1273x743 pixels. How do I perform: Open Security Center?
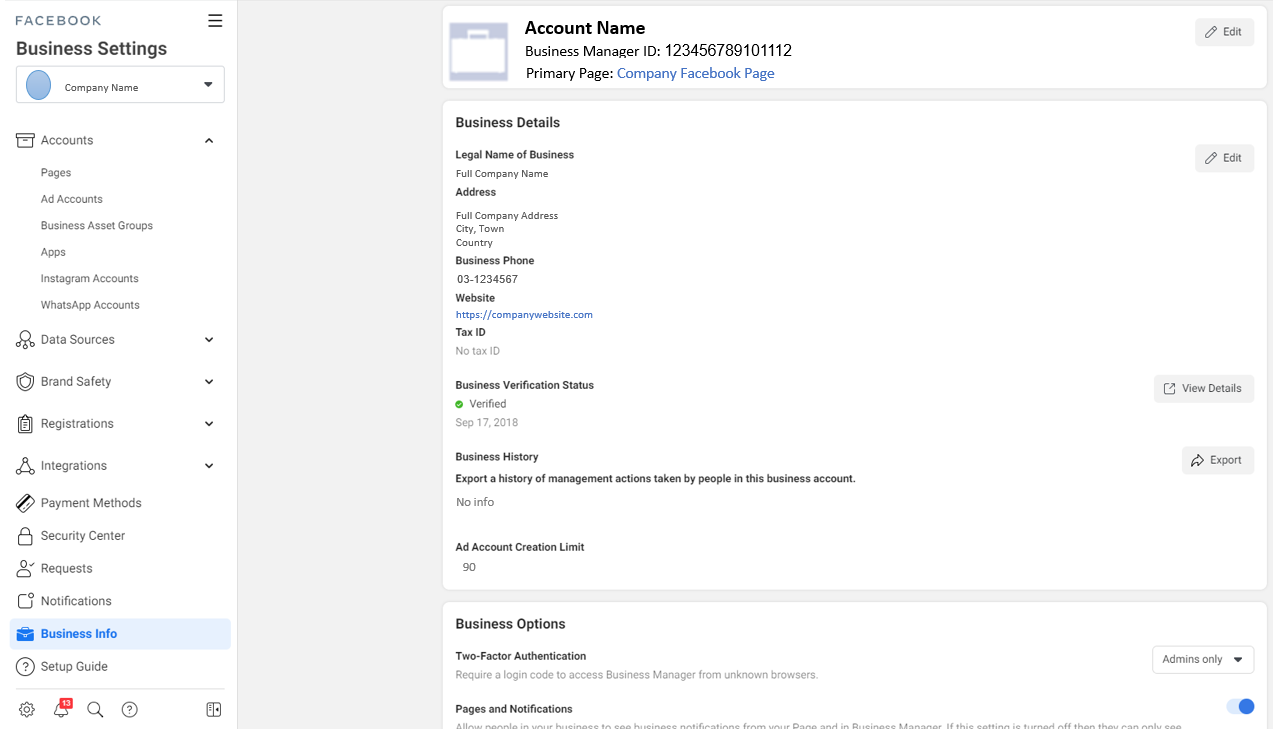(83, 536)
